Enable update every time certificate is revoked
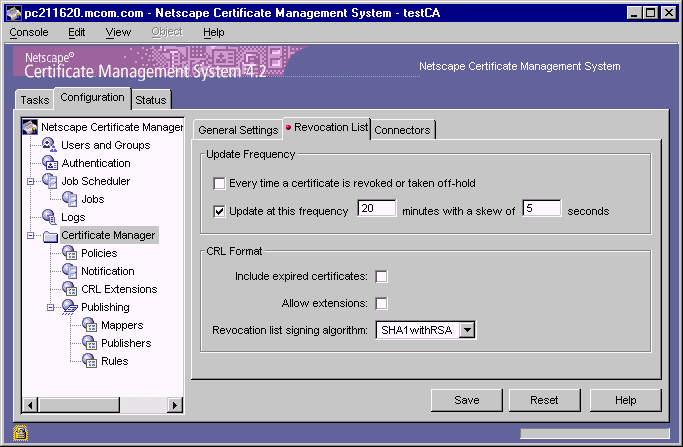 pyautogui.click(x=220, y=183)
